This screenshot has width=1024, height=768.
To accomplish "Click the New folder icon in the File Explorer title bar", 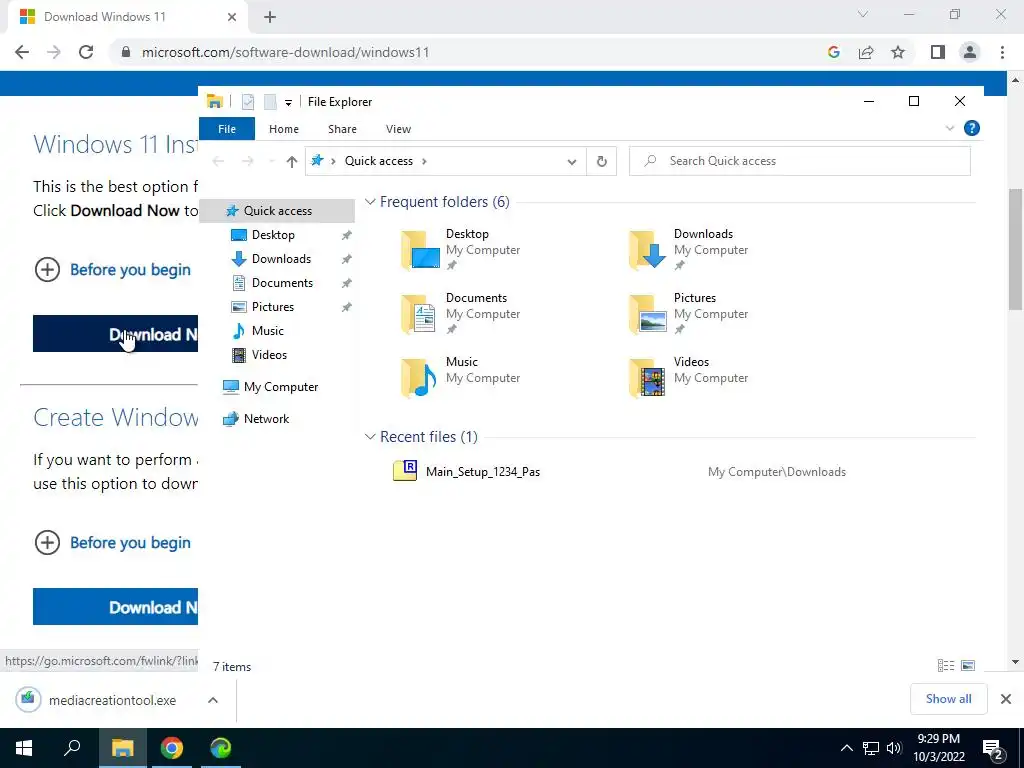I will pyautogui.click(x=270, y=102).
